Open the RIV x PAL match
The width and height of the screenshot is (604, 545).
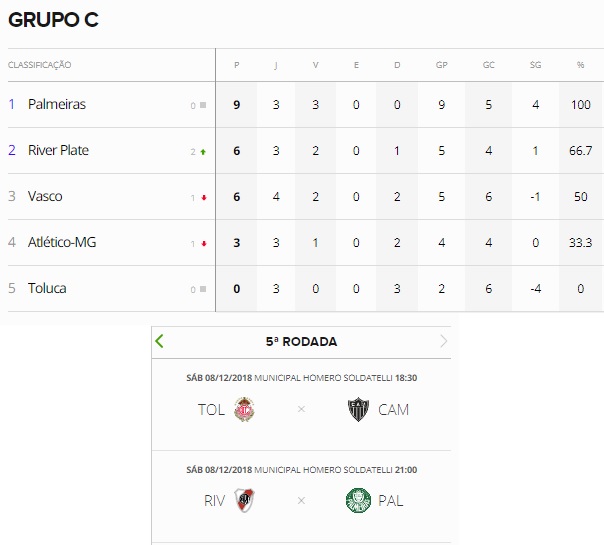click(x=301, y=500)
